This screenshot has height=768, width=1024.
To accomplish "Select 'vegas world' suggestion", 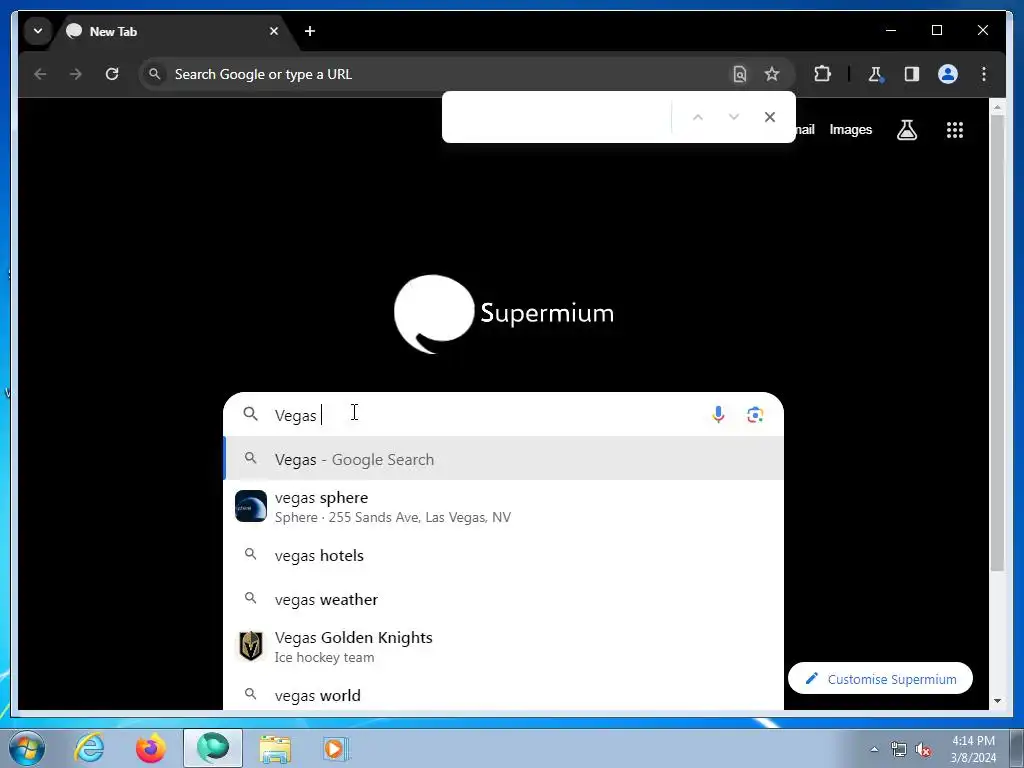I will (504, 695).
